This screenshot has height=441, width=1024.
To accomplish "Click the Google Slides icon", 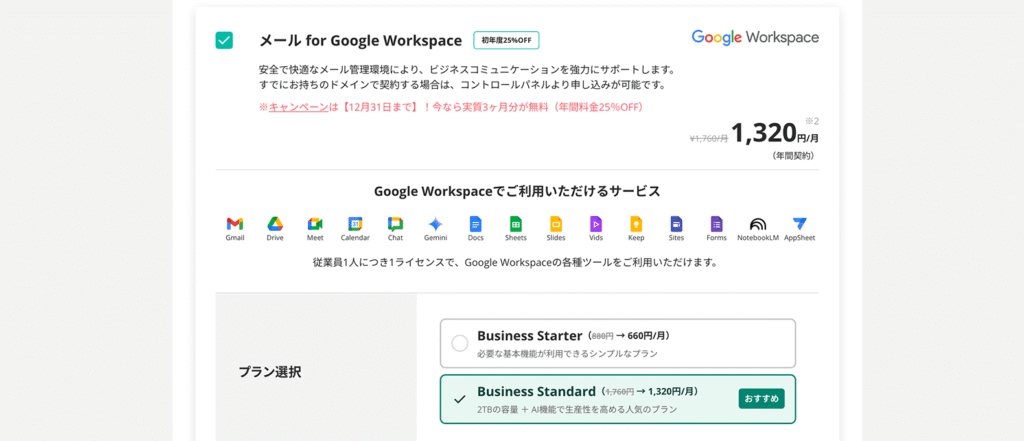I will click(x=556, y=224).
